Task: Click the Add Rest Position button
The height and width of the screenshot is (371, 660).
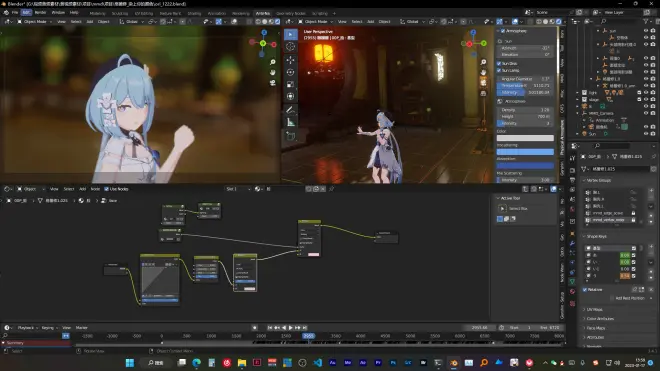Action: point(630,298)
